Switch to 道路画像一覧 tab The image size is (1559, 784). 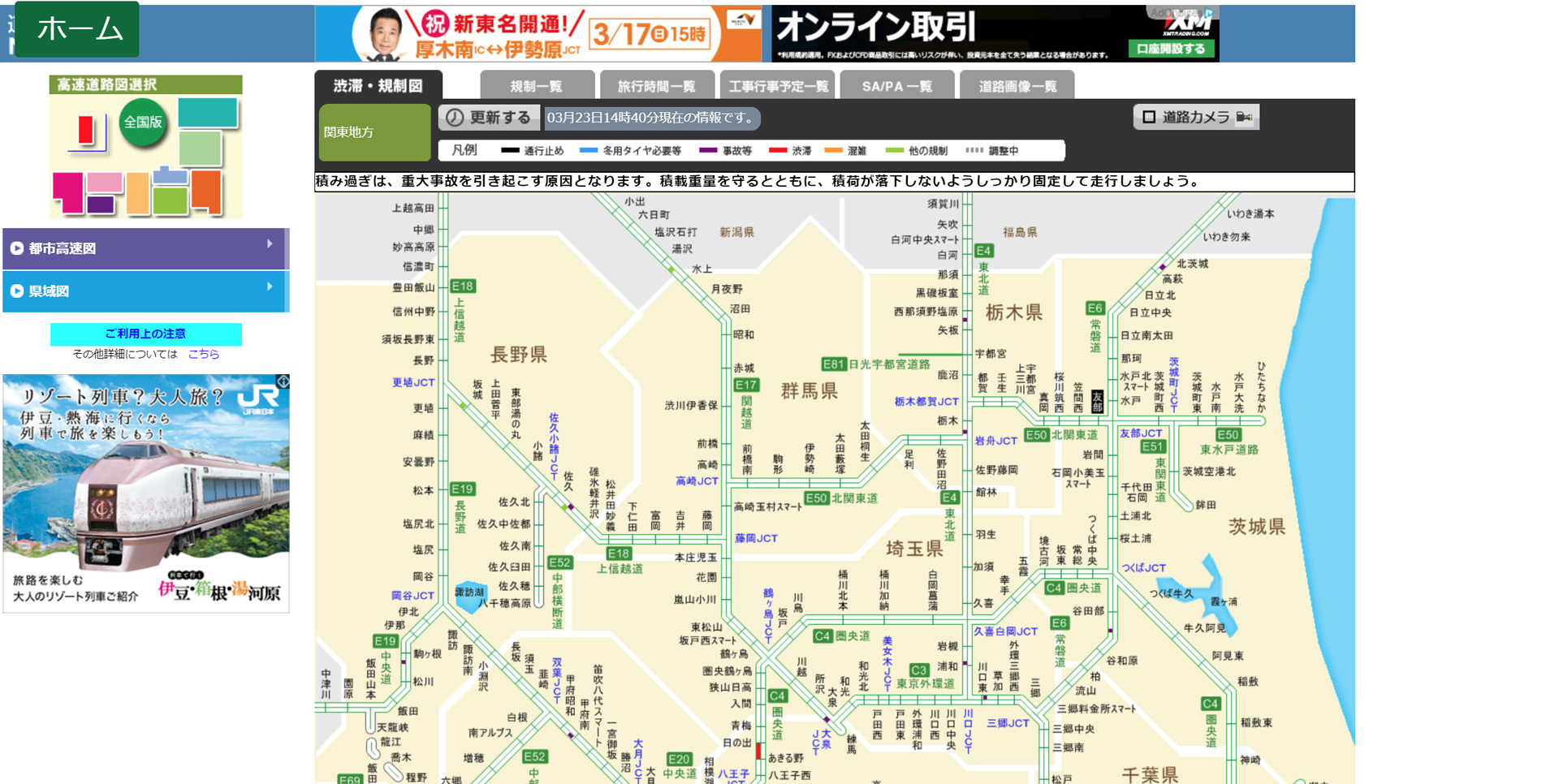pyautogui.click(x=1017, y=86)
